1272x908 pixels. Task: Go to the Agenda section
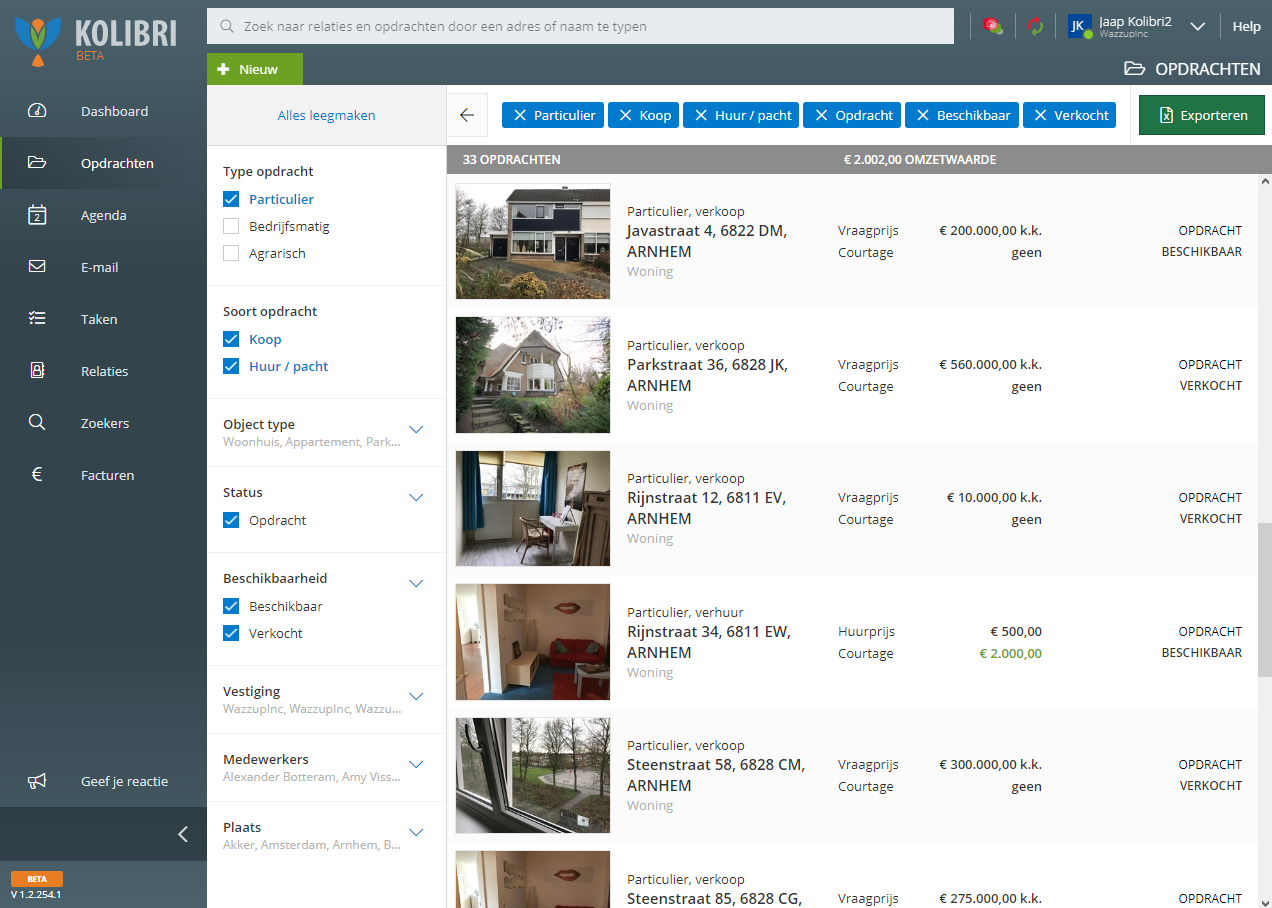coord(103,215)
